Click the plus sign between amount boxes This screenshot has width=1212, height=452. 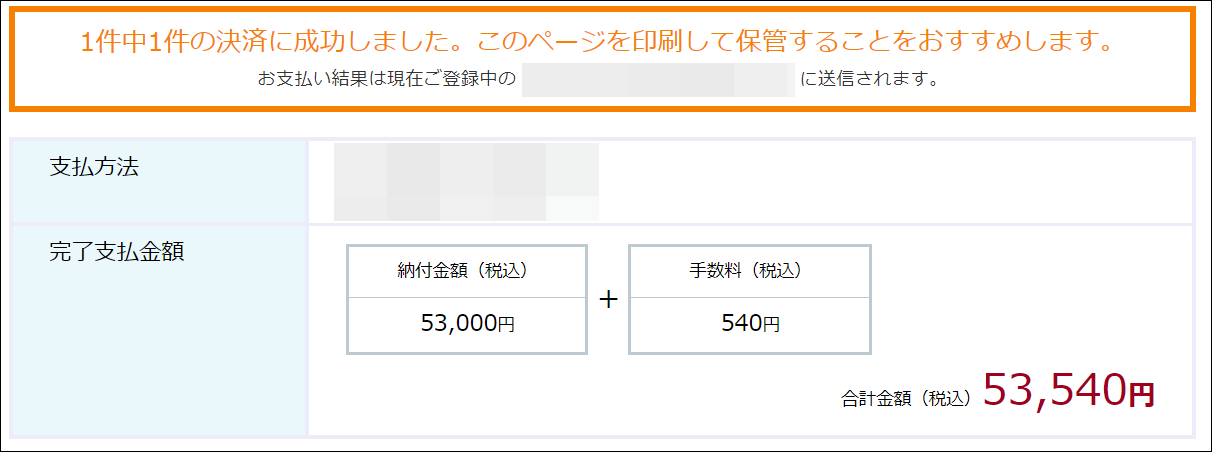(x=608, y=300)
